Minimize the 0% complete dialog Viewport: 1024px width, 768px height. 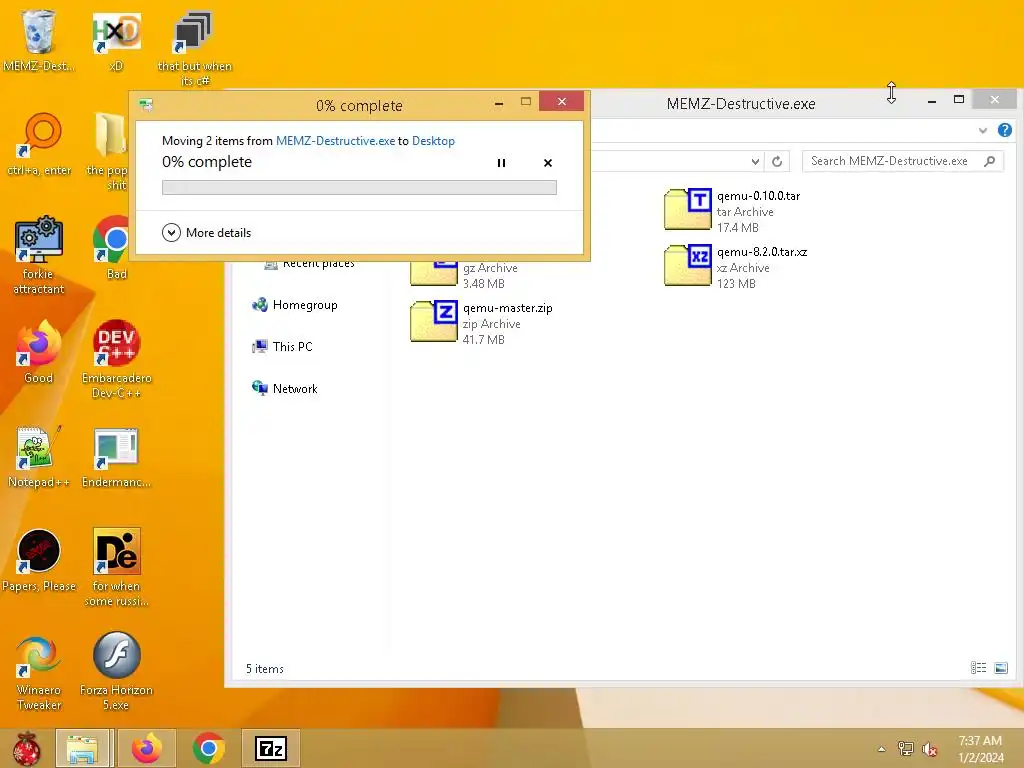tap(499, 103)
